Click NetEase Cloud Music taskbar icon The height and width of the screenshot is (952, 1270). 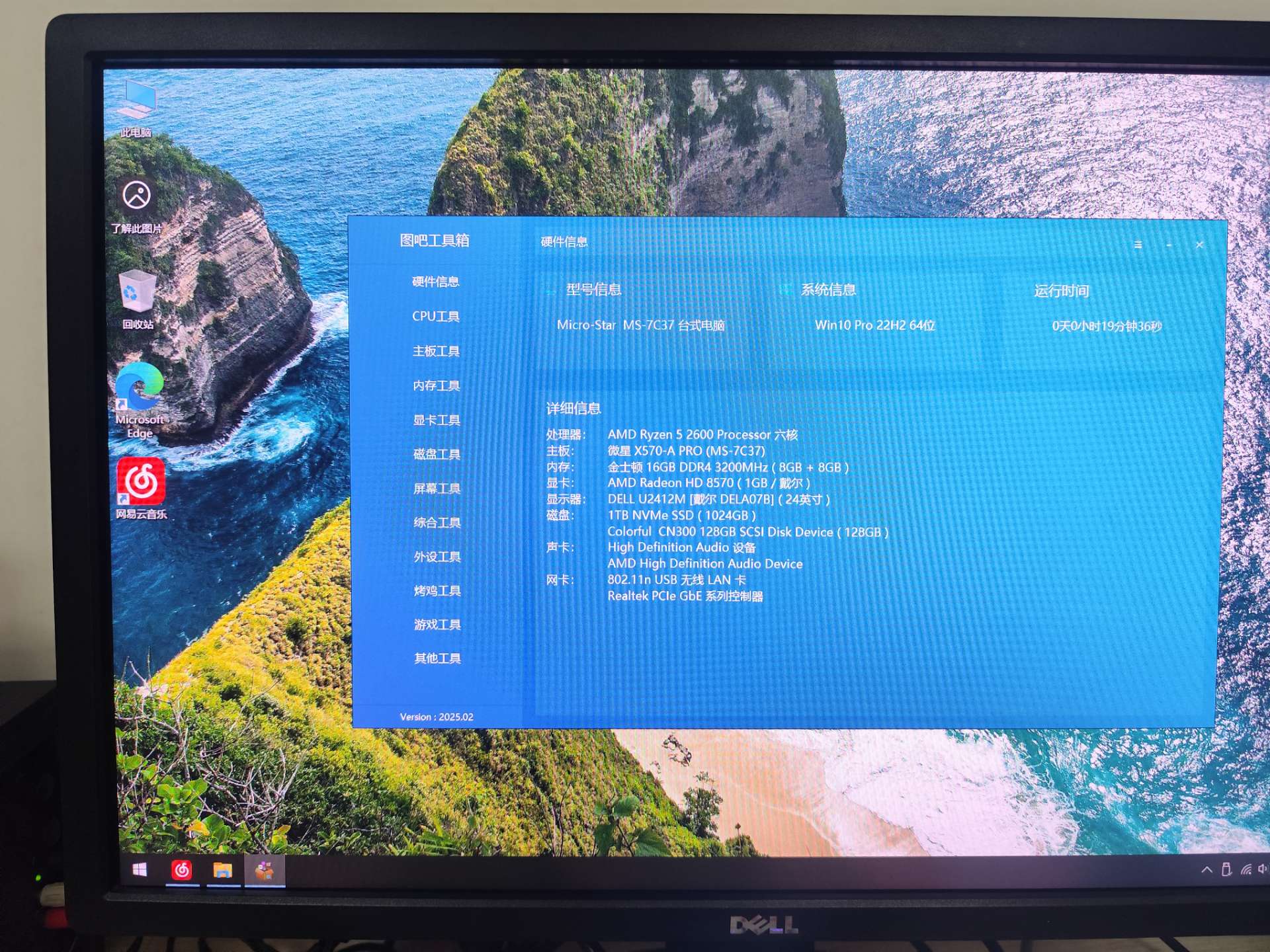(182, 870)
